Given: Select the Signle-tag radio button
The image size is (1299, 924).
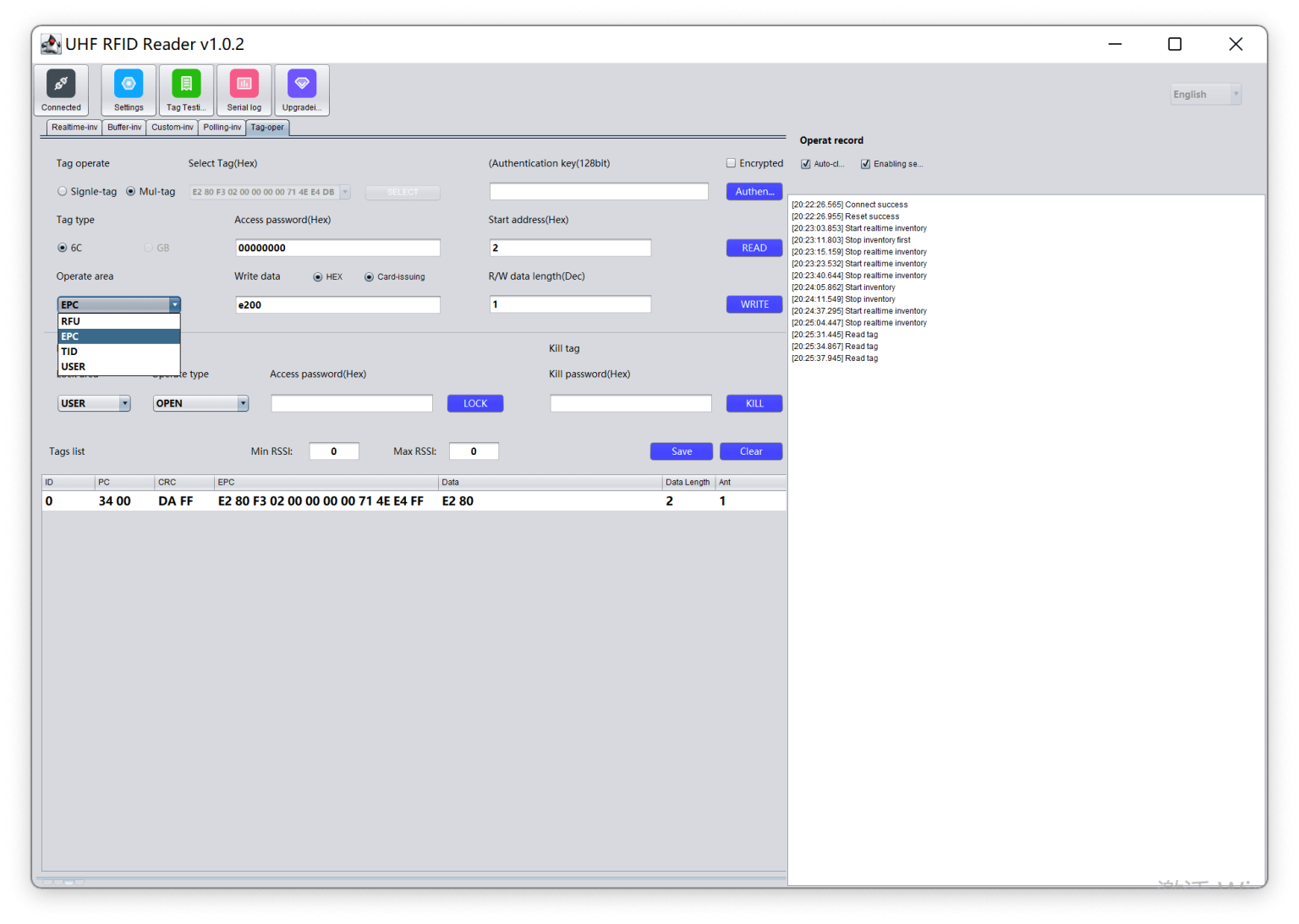Looking at the screenshot, I should point(63,191).
